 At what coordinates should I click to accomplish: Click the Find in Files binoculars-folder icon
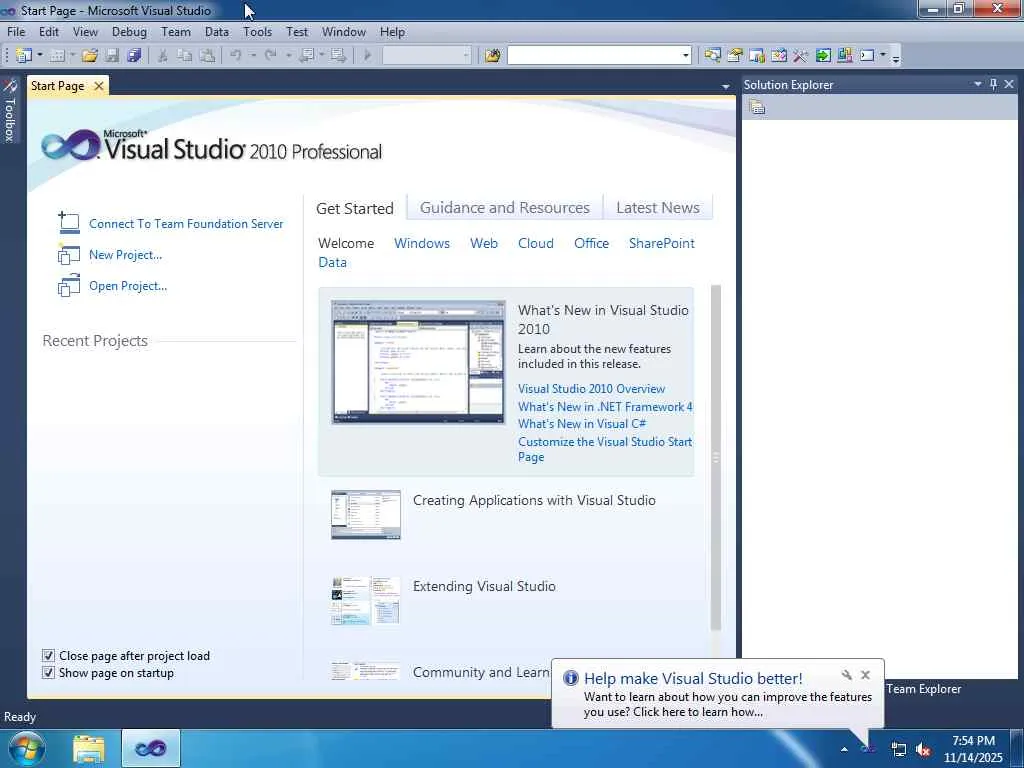492,56
